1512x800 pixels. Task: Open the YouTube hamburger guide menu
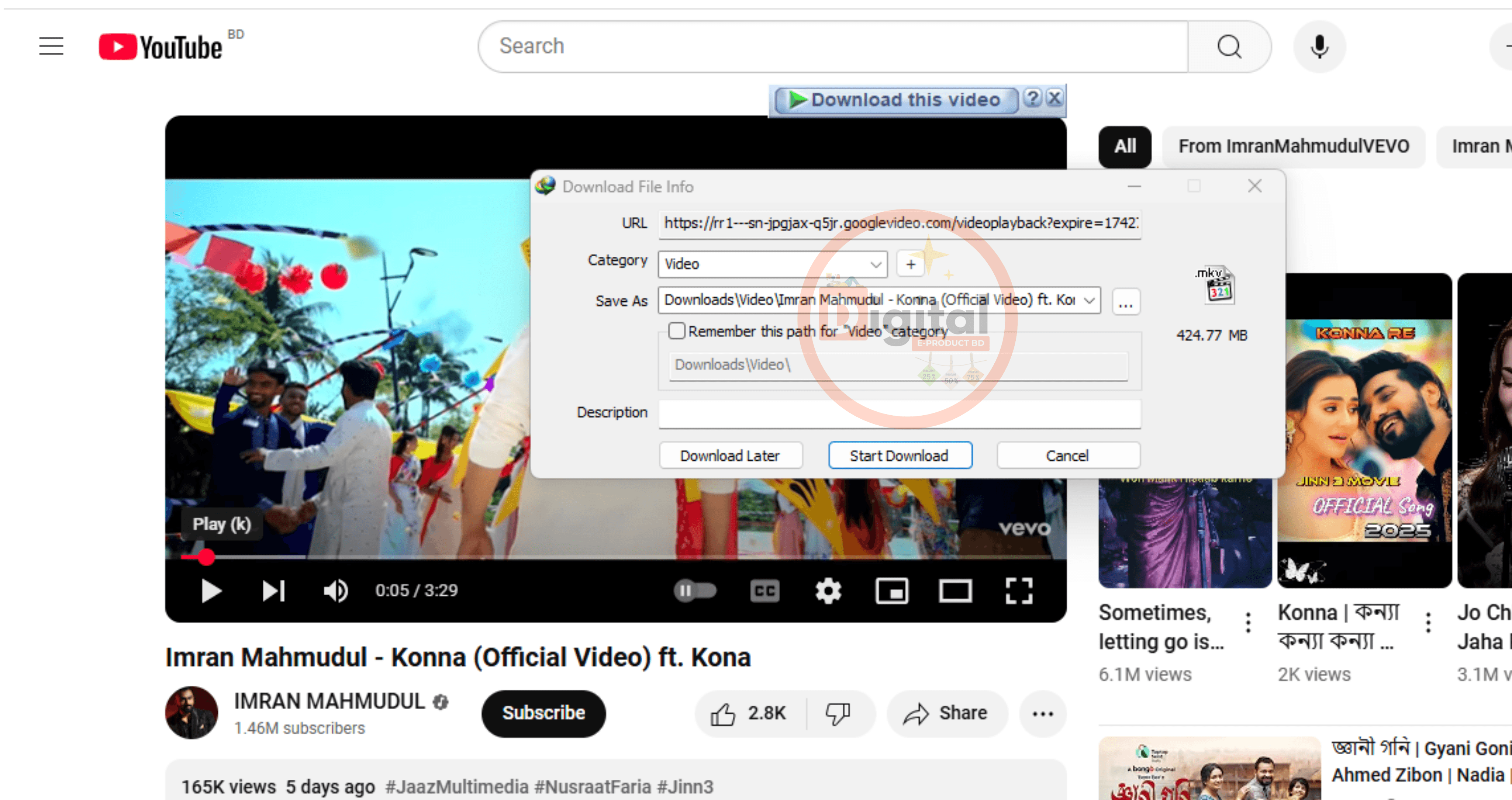tap(51, 46)
